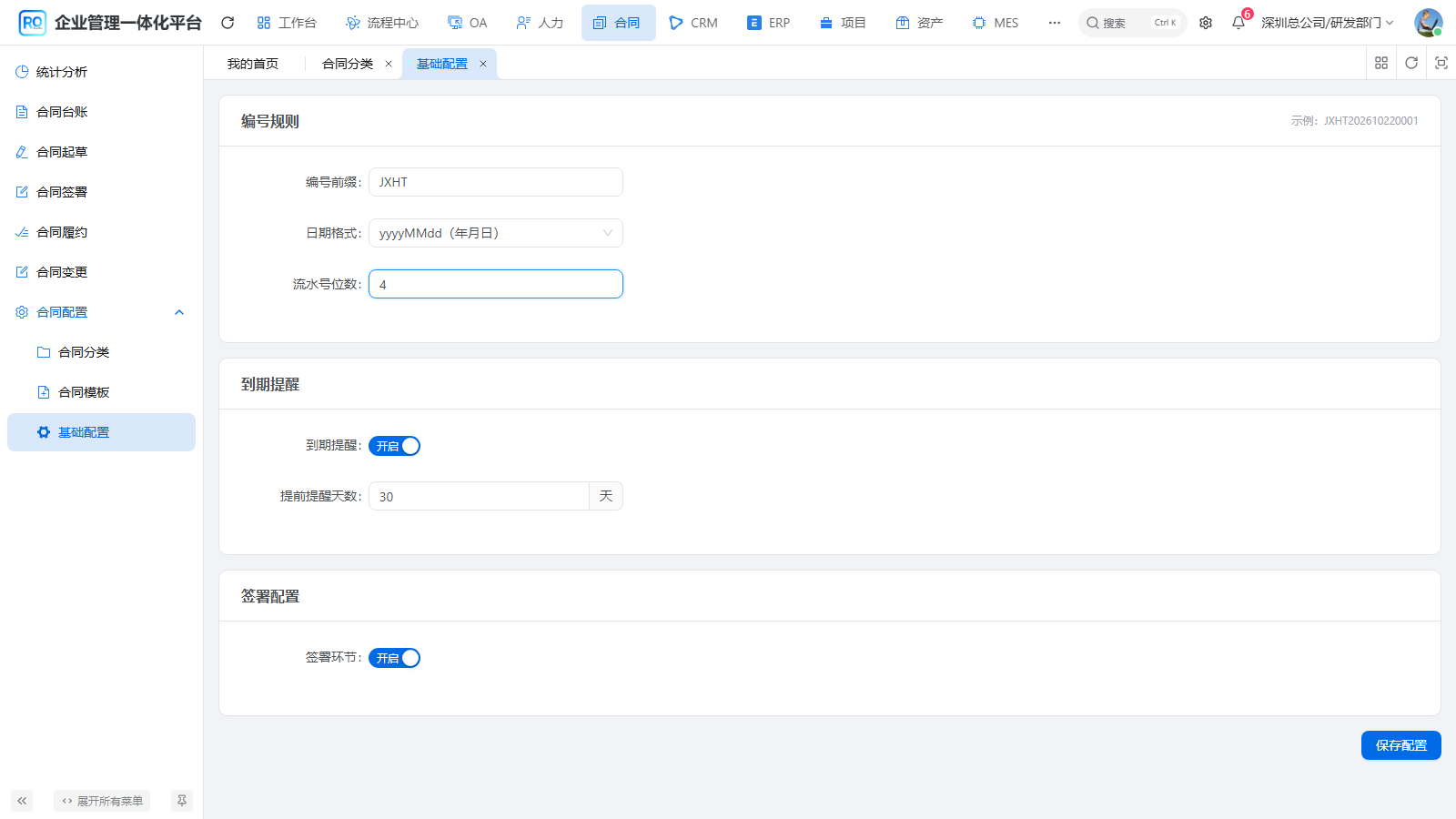The image size is (1456, 819).
Task: Open the settings gear in top bar
Action: [1206, 23]
